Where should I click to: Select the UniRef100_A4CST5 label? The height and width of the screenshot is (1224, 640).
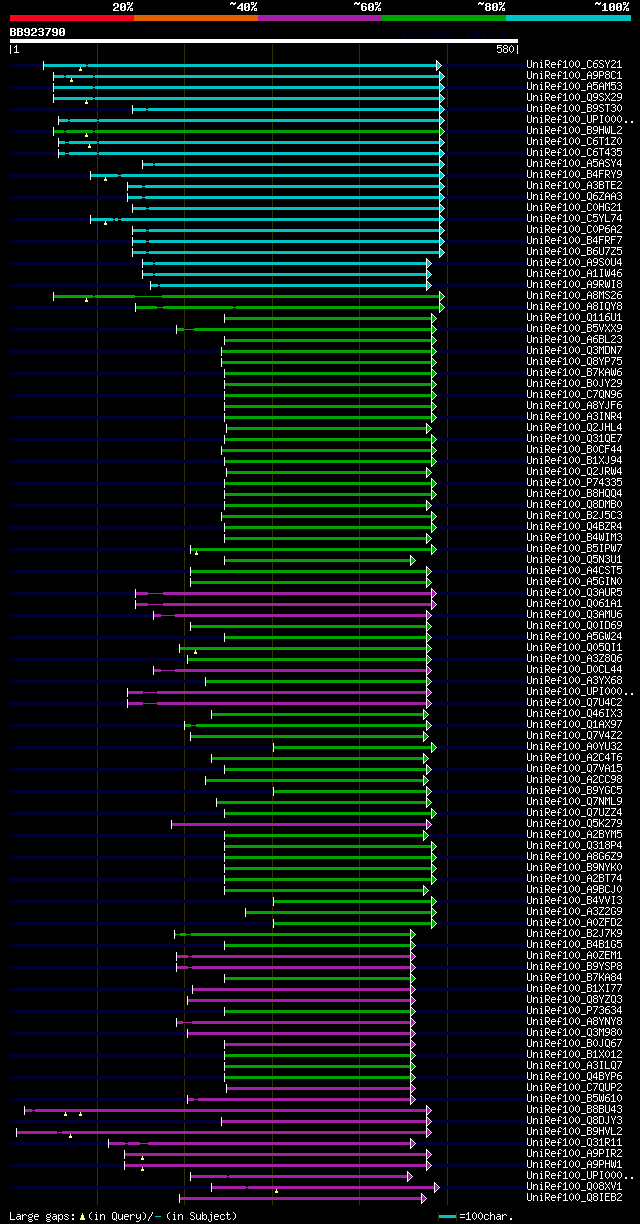coord(574,570)
